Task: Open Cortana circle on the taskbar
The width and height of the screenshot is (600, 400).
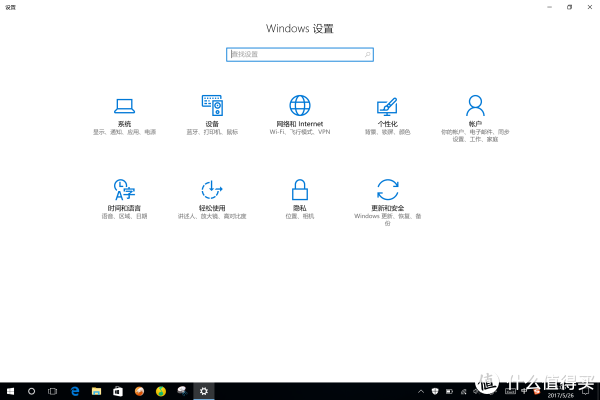Action: [31, 391]
